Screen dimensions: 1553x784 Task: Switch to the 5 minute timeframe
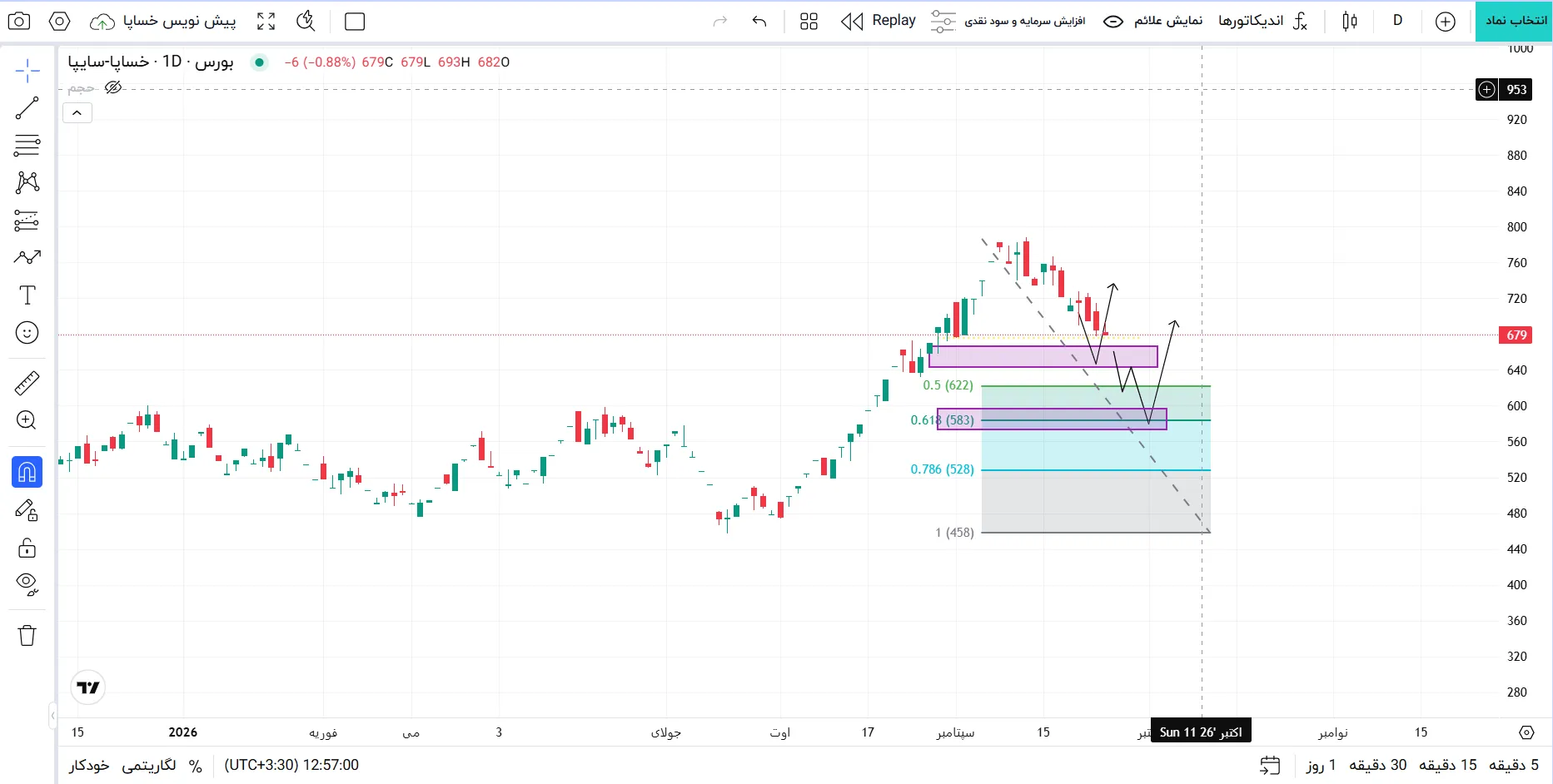[1514, 765]
